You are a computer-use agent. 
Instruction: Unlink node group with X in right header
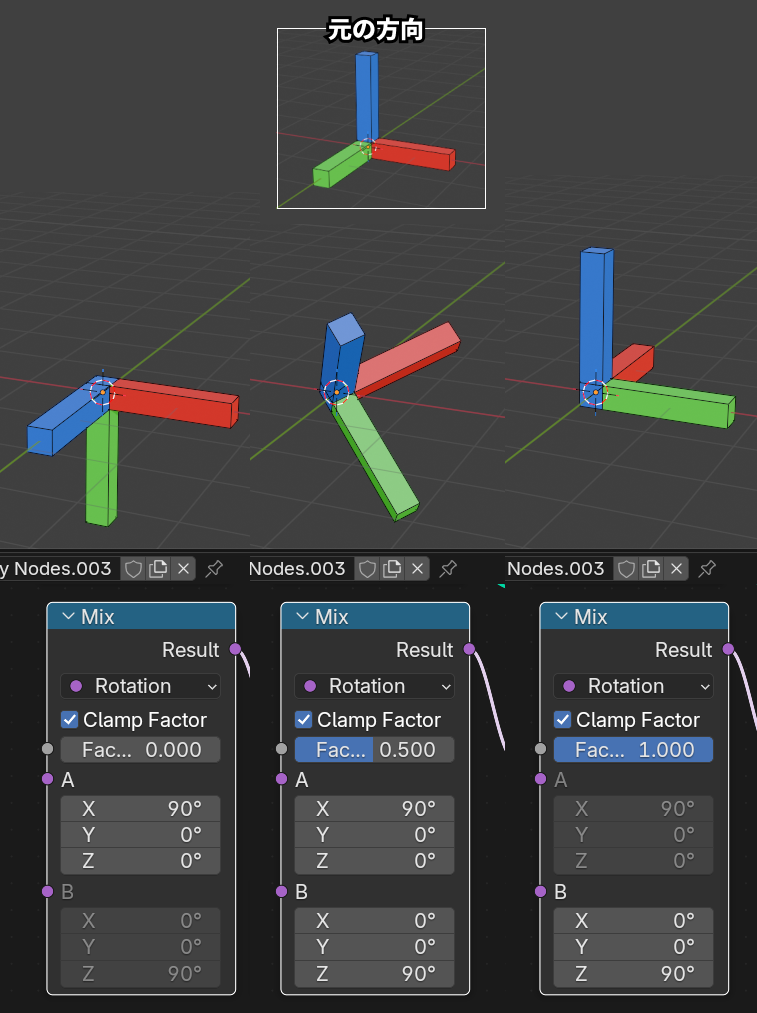[677, 569]
